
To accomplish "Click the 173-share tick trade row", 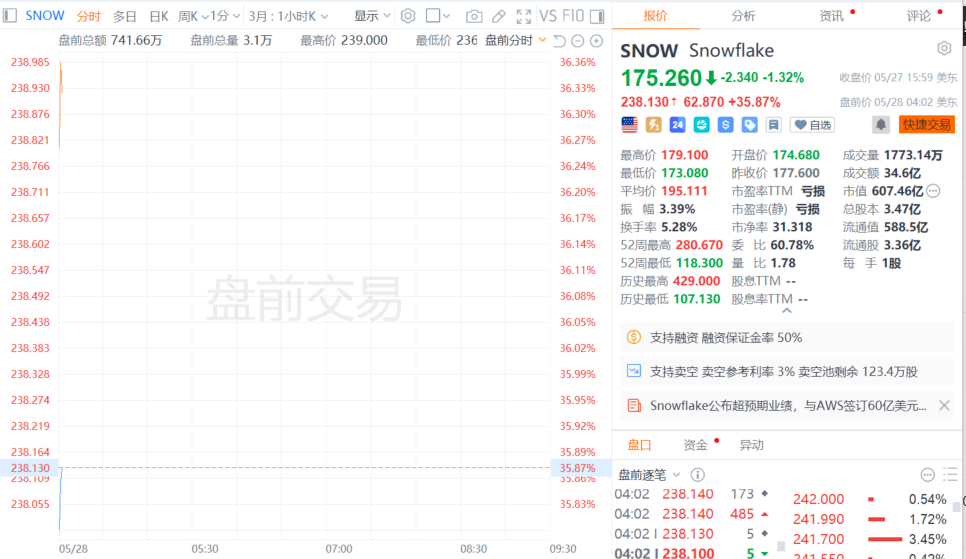I will [x=692, y=494].
